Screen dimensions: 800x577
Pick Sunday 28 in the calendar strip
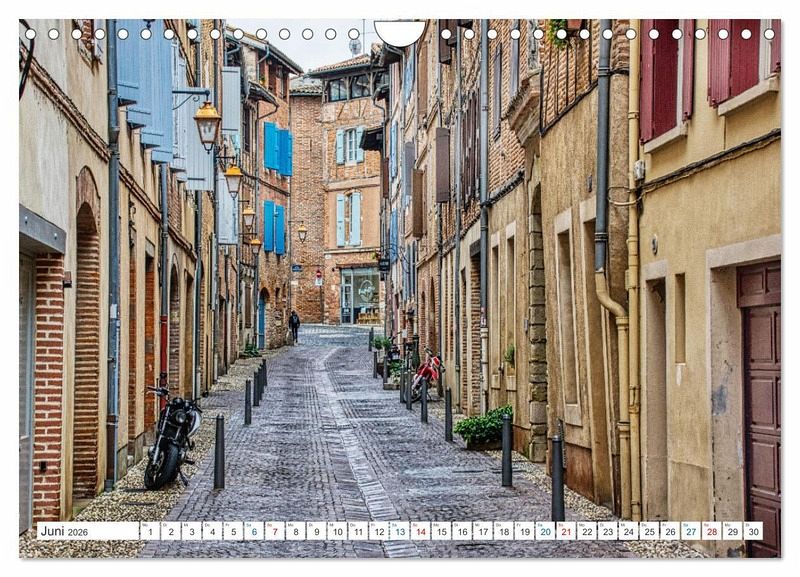pyautogui.click(x=712, y=531)
